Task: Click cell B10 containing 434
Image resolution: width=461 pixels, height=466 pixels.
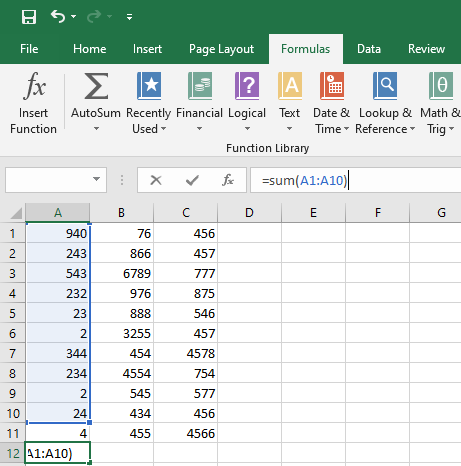Action: pyautogui.click(x=121, y=413)
